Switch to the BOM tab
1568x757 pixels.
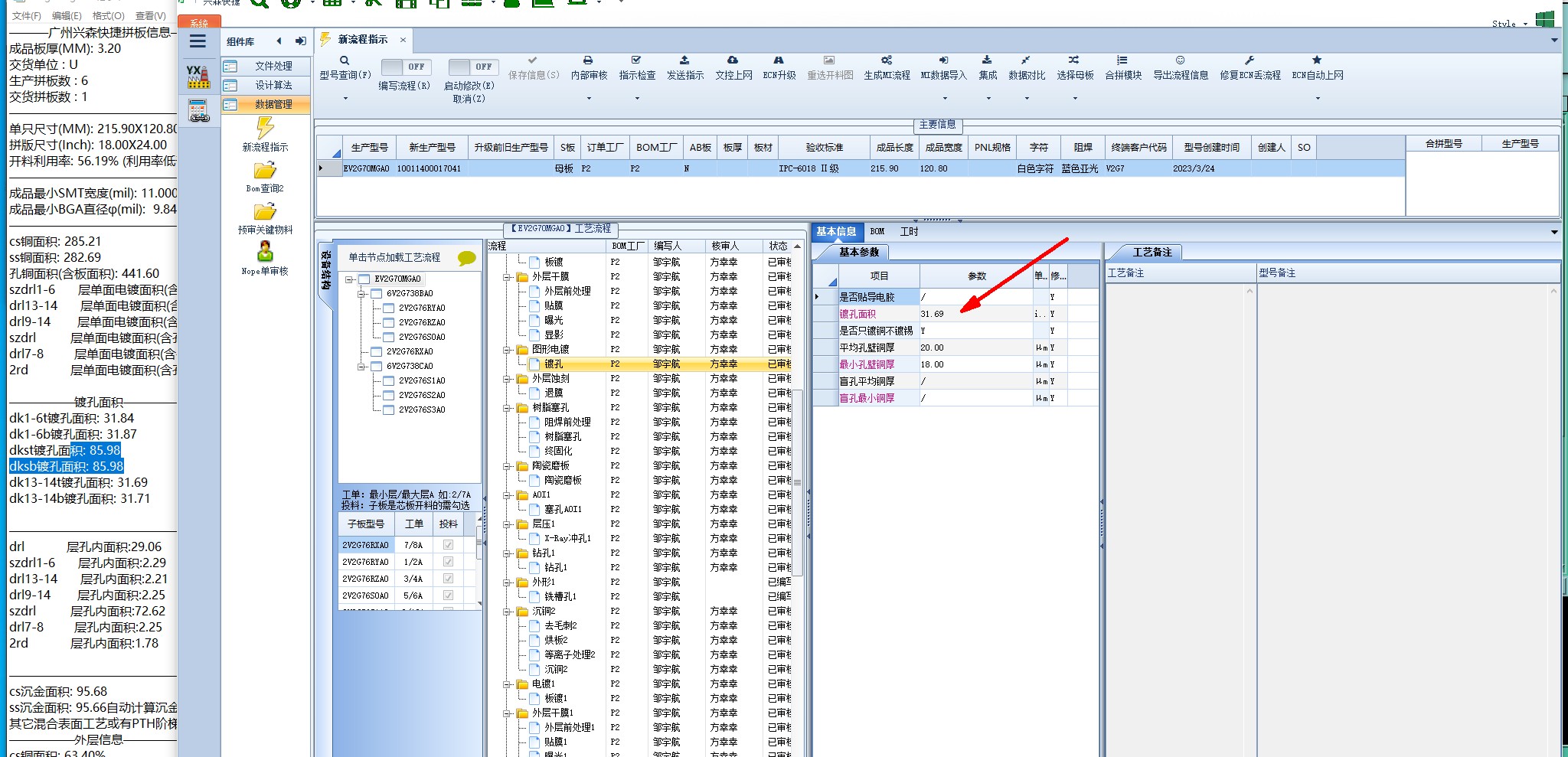(877, 231)
